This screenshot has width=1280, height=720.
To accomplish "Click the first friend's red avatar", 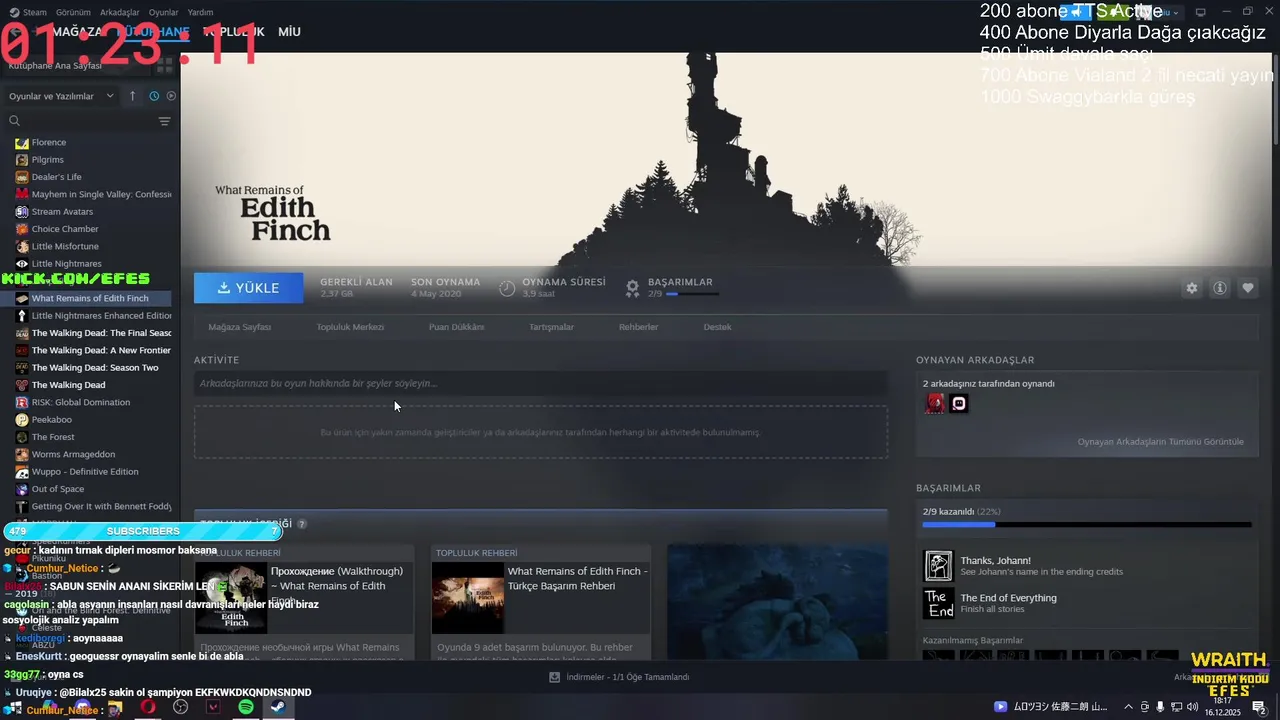I will [x=934, y=404].
